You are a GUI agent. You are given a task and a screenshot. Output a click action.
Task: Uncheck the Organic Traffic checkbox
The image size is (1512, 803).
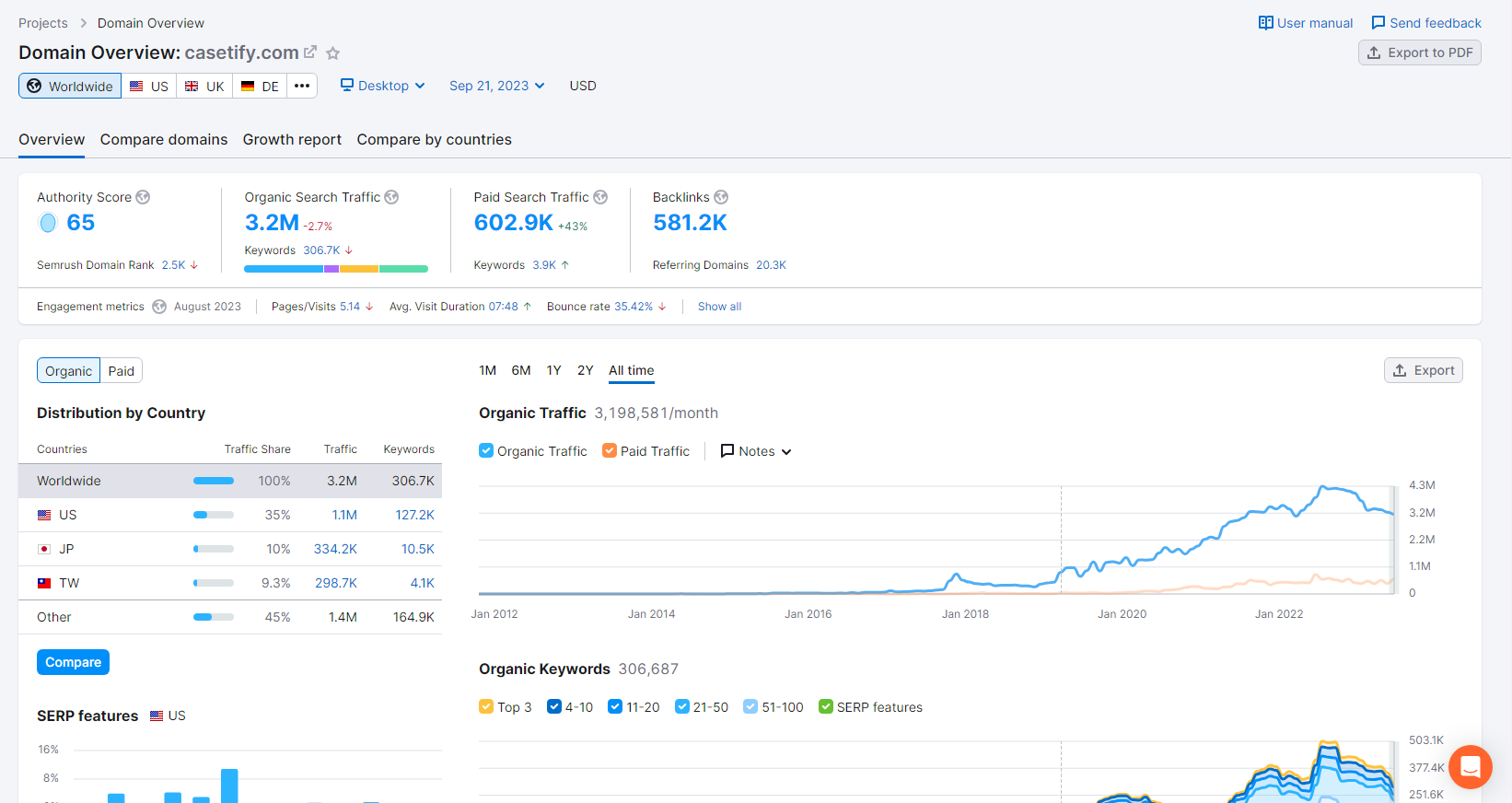tap(486, 451)
